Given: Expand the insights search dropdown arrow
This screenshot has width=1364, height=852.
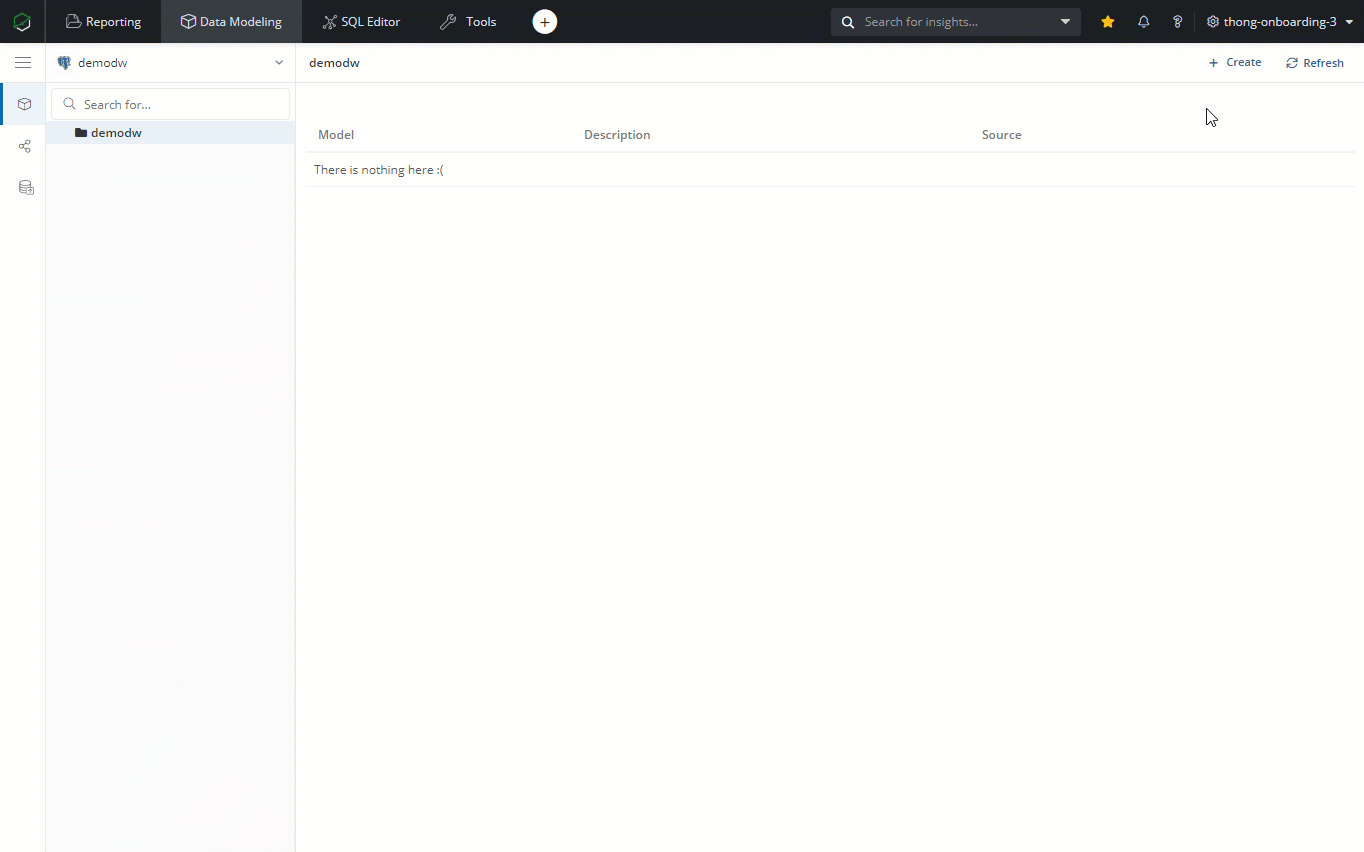Looking at the screenshot, I should tap(1065, 21).
